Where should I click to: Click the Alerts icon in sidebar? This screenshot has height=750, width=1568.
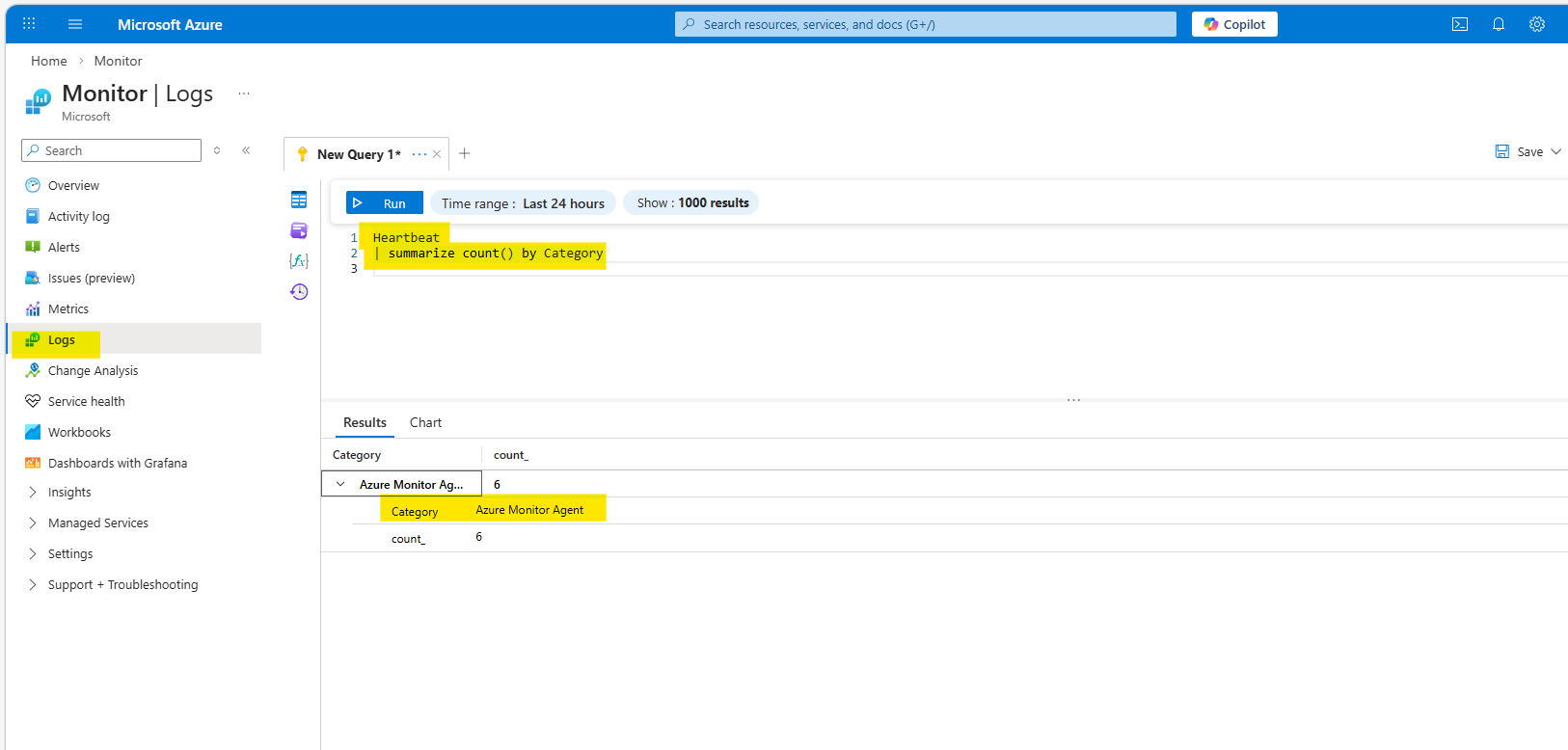coord(33,247)
